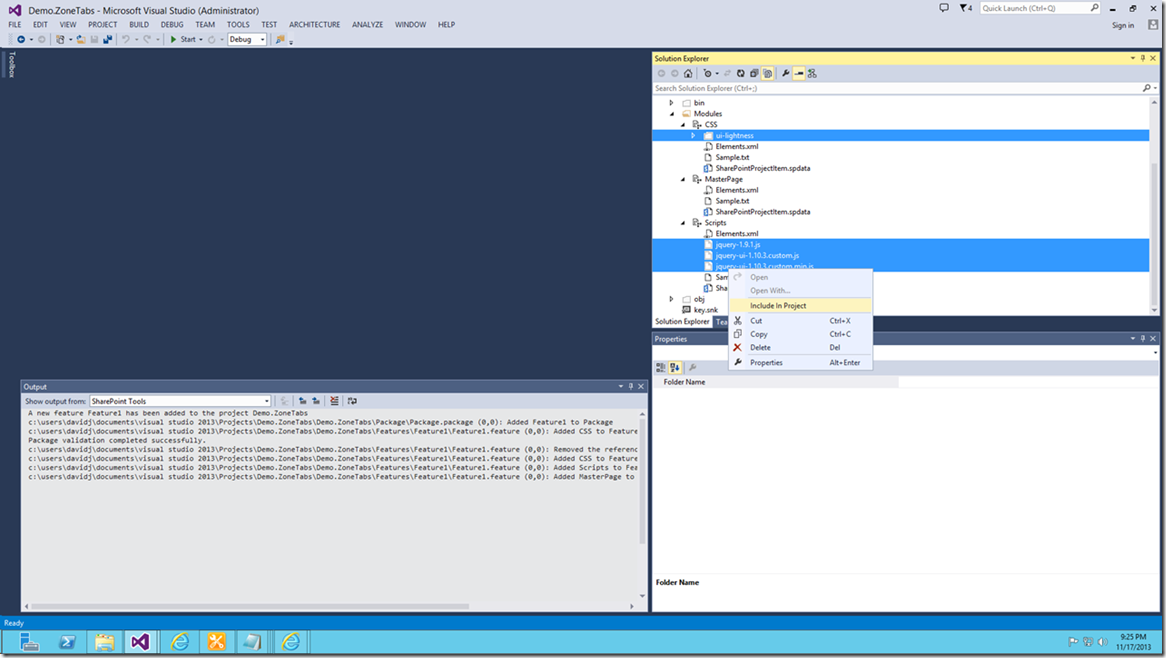Viewport: 1166px width, 658px height.
Task: Open the Show output from dropdown
Action: pos(180,401)
